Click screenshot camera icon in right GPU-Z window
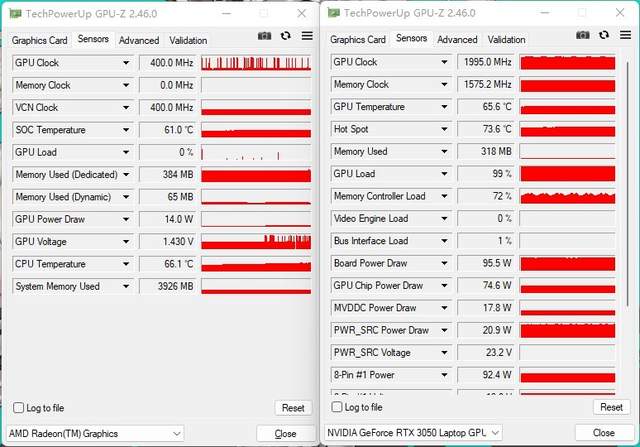This screenshot has width=640, height=447. click(583, 35)
